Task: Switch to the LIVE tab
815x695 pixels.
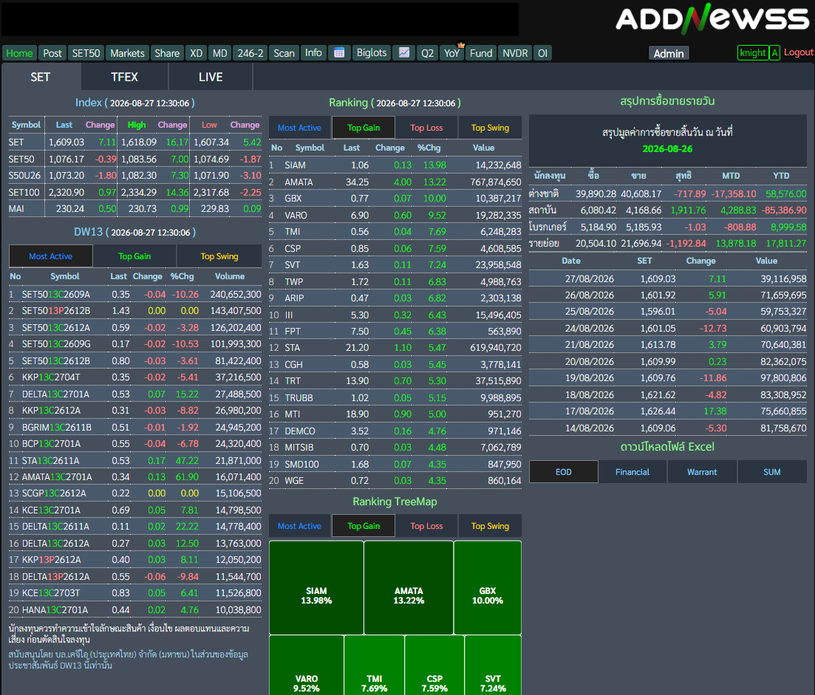Action: (x=211, y=77)
